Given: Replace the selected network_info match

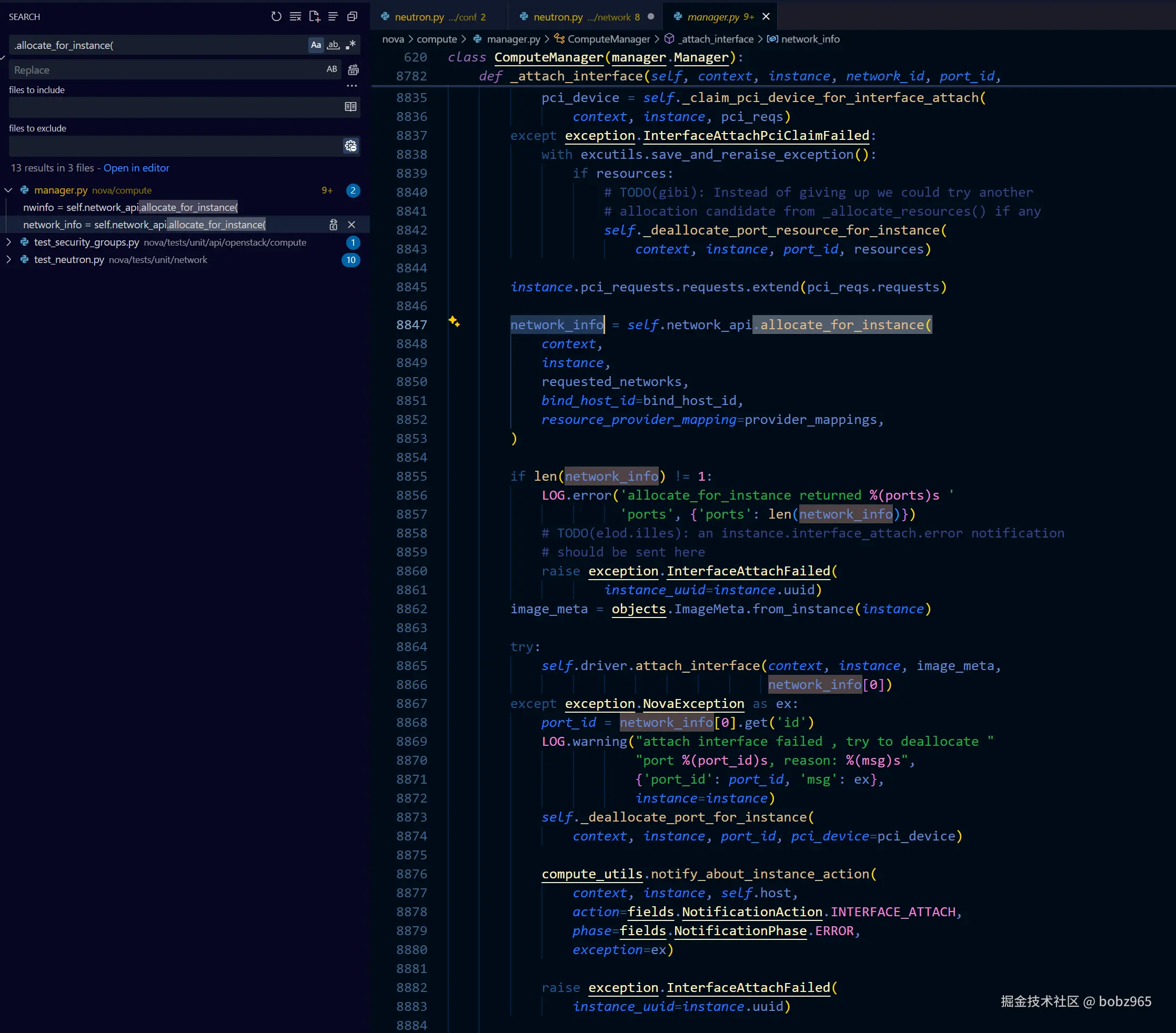Looking at the screenshot, I should click(333, 225).
